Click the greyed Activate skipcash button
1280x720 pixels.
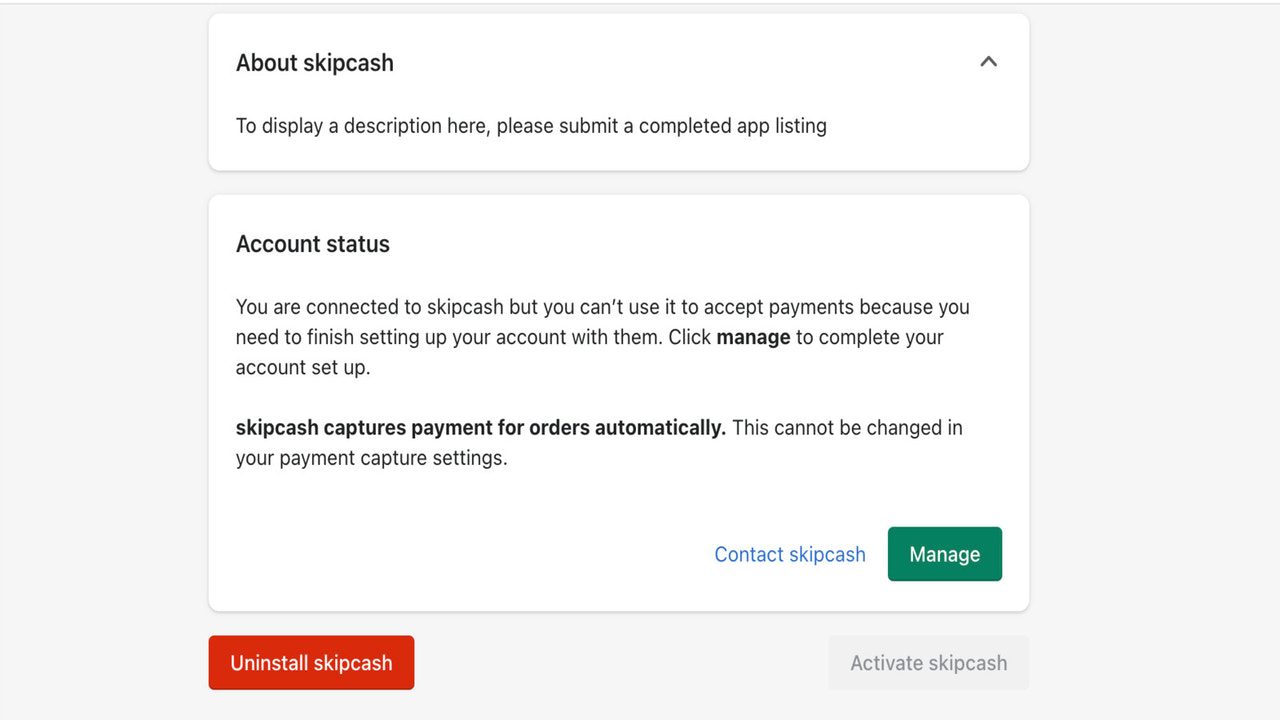tap(929, 663)
